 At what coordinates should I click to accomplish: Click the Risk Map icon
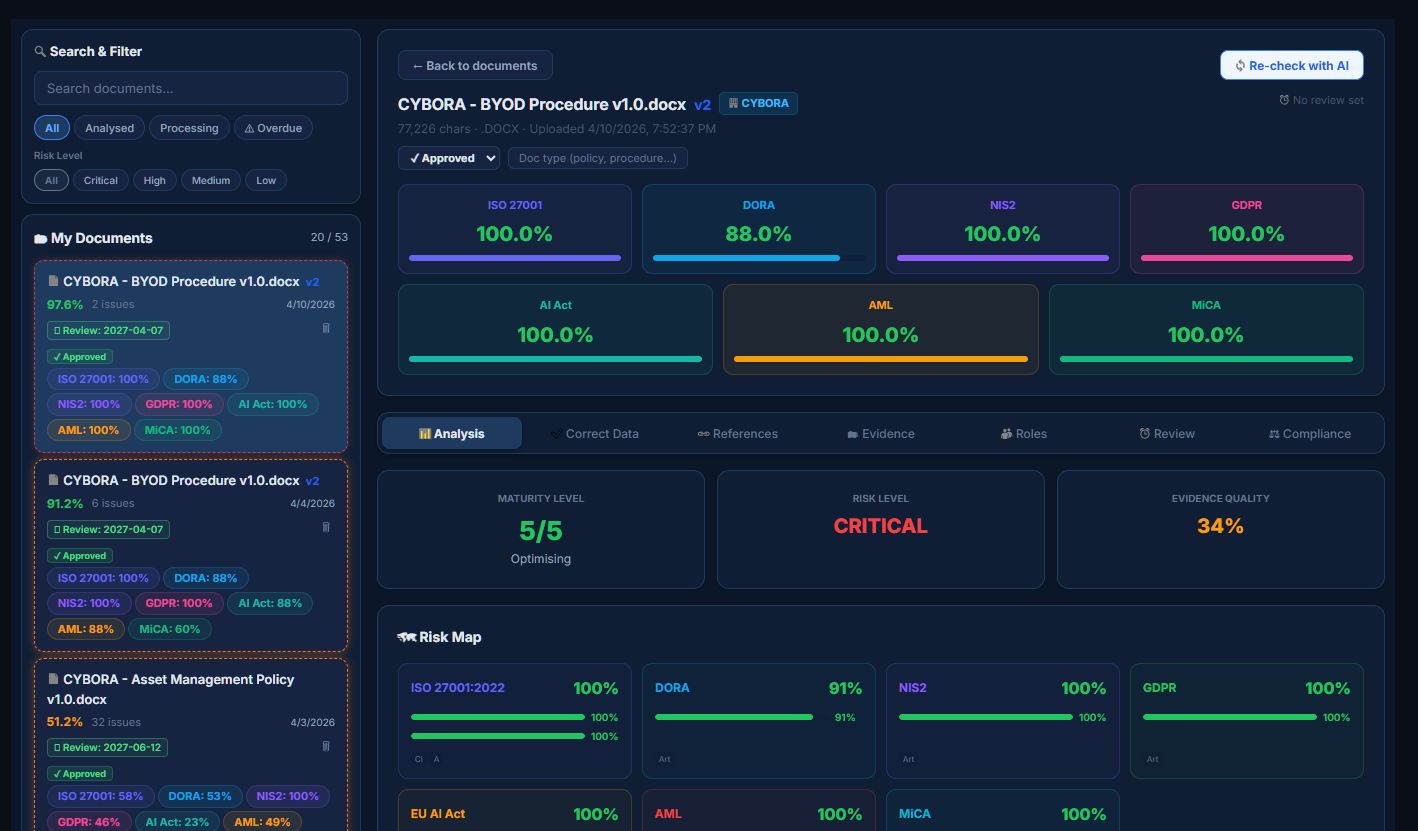(x=406, y=637)
